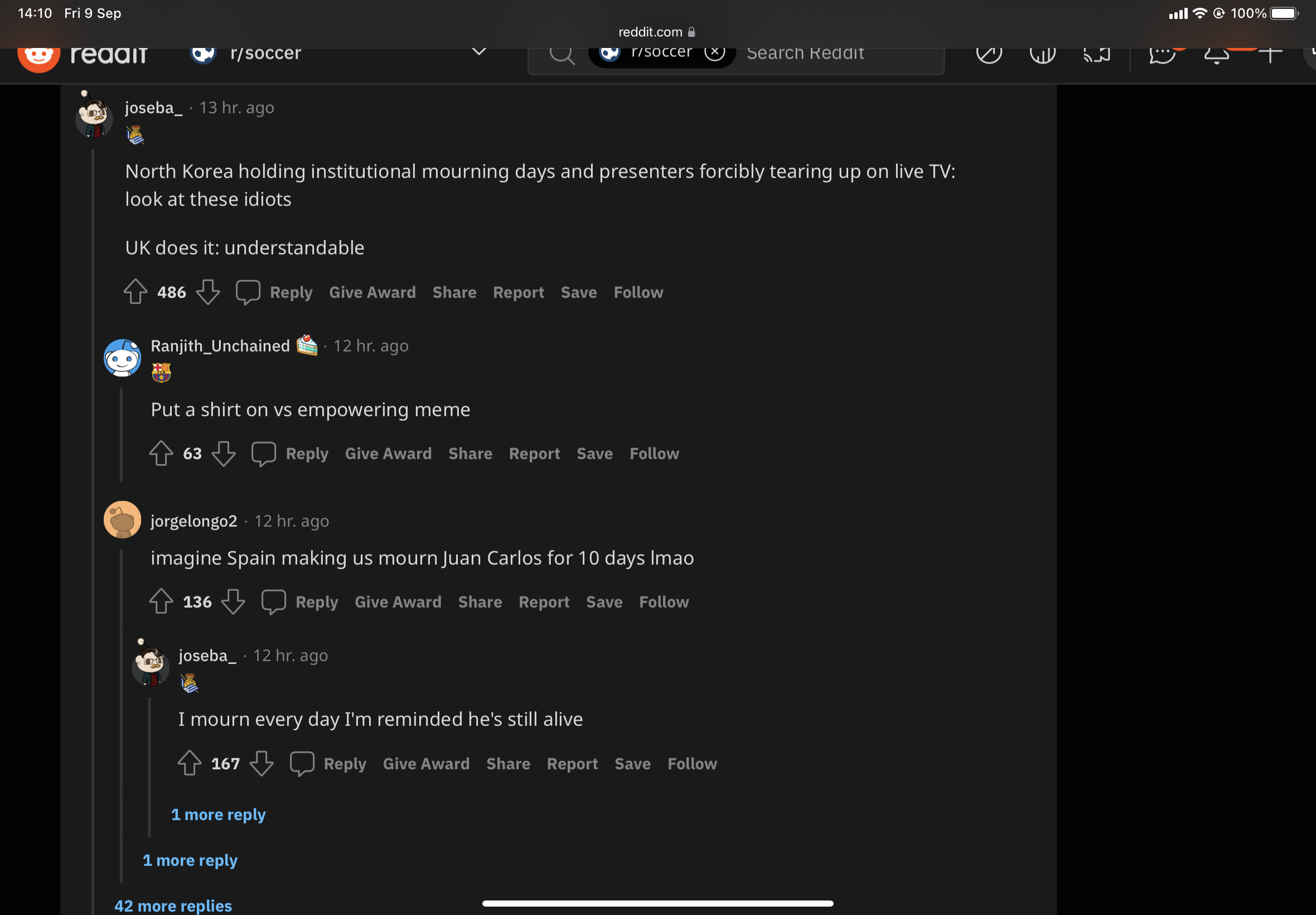Open Ranjith_Unchained's user profile

(220, 346)
